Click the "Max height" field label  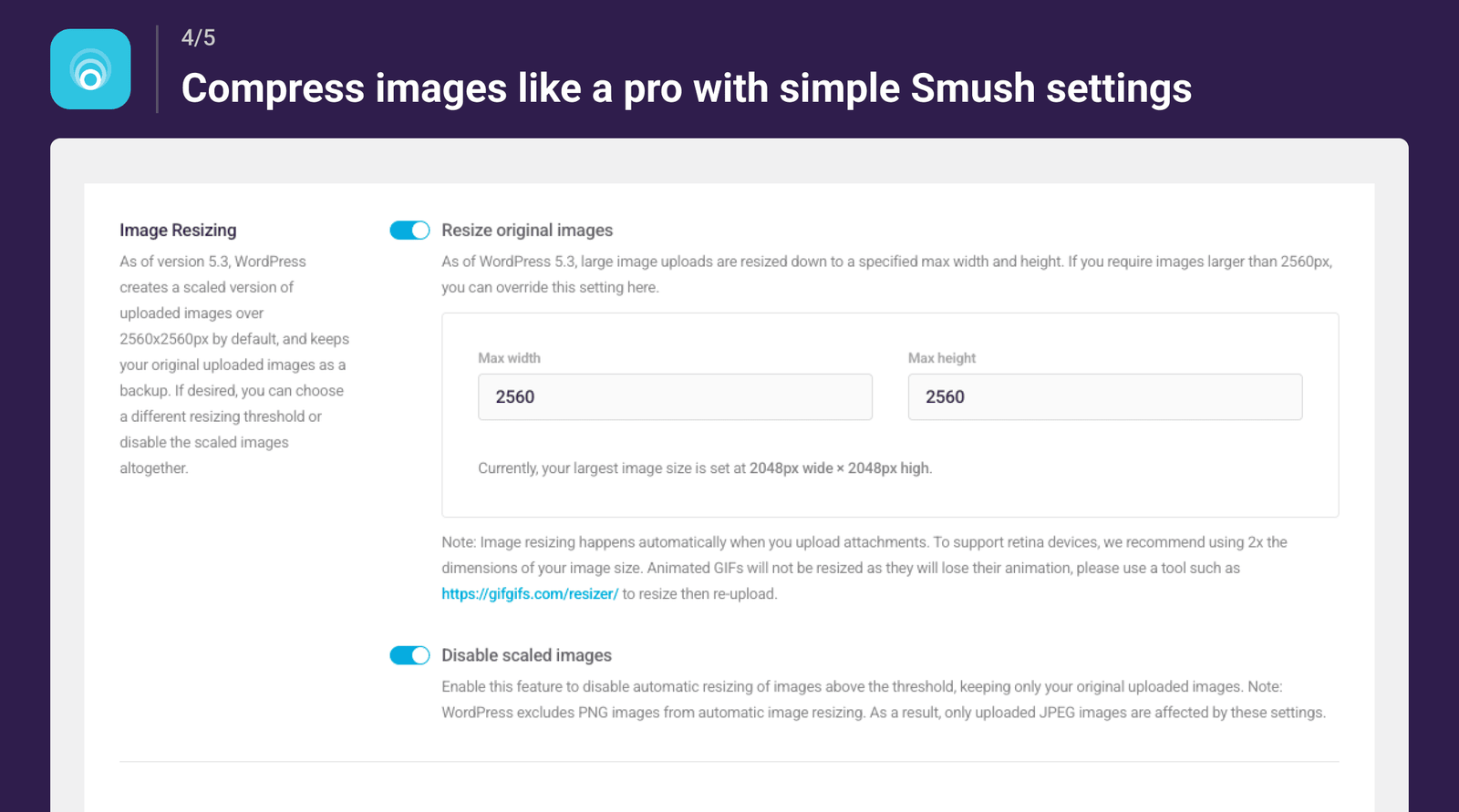941,358
